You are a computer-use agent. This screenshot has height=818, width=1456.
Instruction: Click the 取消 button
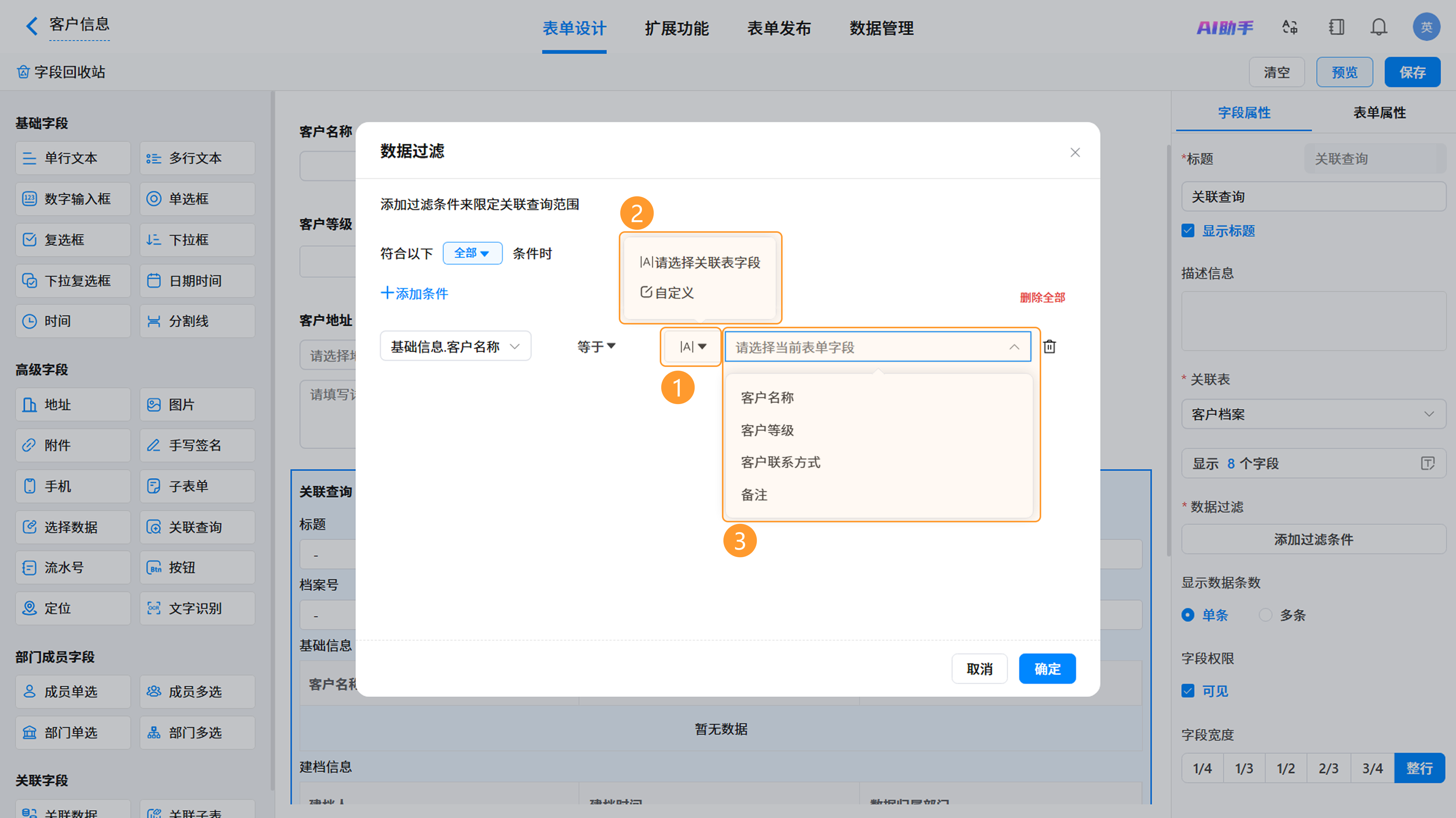pyautogui.click(x=979, y=669)
